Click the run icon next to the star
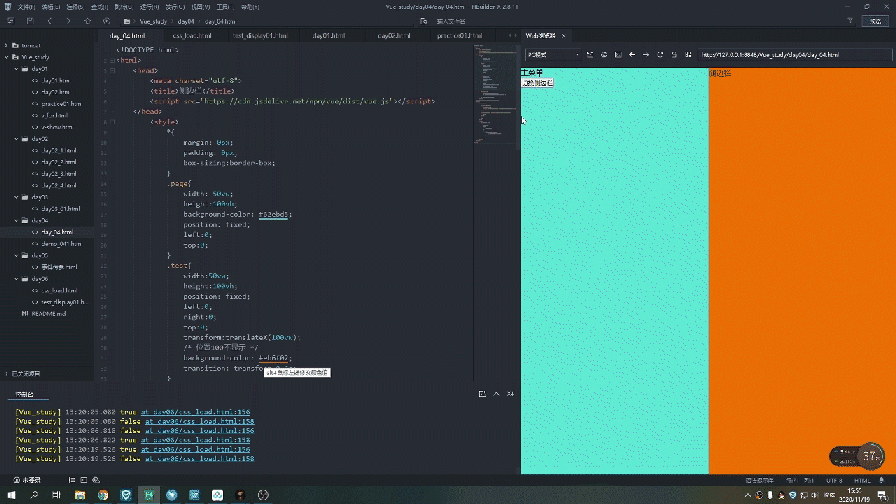Image resolution: width=896 pixels, height=504 pixels. (x=106, y=21)
